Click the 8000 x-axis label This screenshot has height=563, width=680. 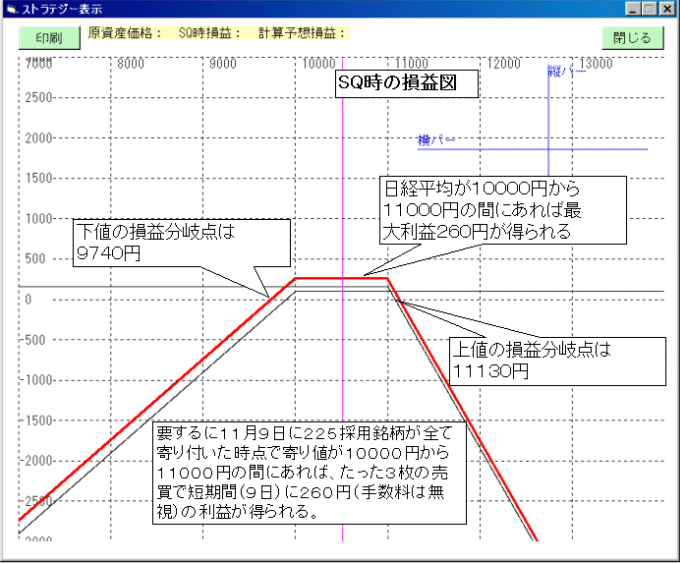(131, 64)
